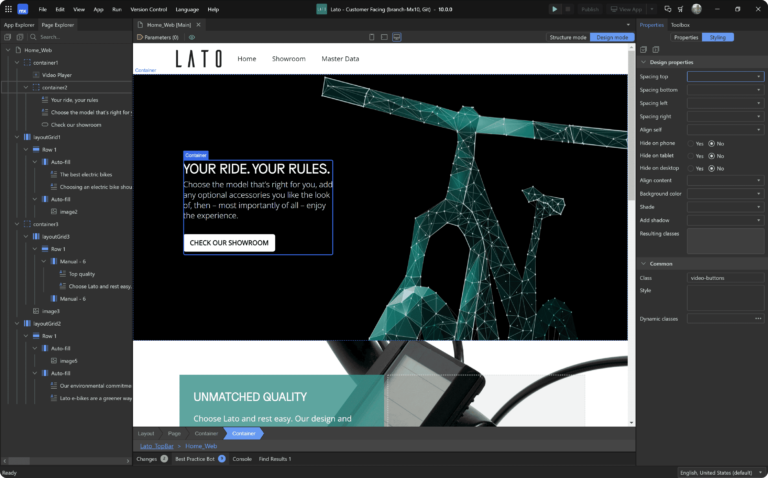Select No for Hide on tablet
Viewport: 768px width, 478px height.
(711, 156)
